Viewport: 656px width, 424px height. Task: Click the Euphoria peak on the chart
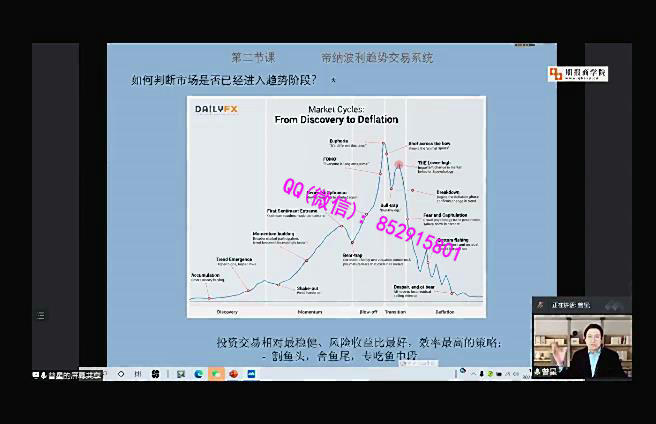384,143
